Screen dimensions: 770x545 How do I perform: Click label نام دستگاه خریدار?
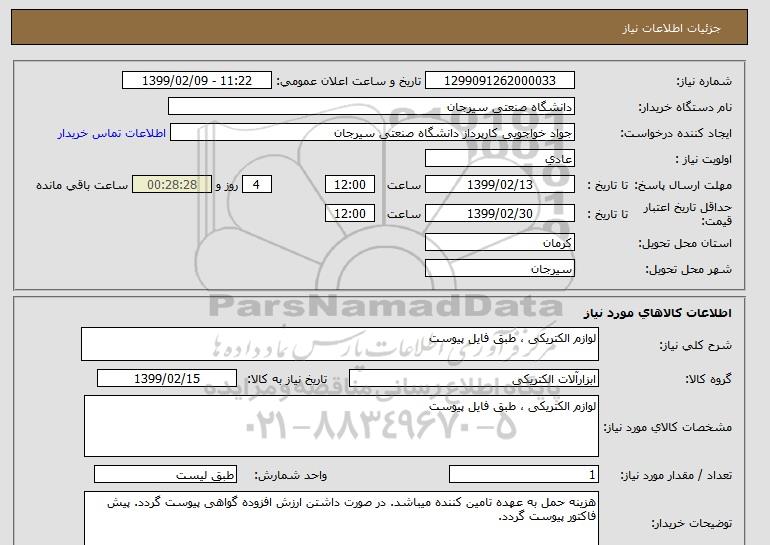pyautogui.click(x=685, y=107)
